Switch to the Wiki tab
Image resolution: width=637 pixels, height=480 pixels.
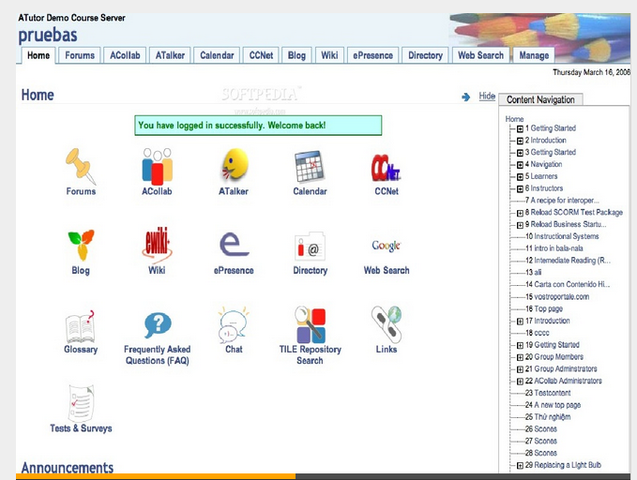(x=329, y=56)
